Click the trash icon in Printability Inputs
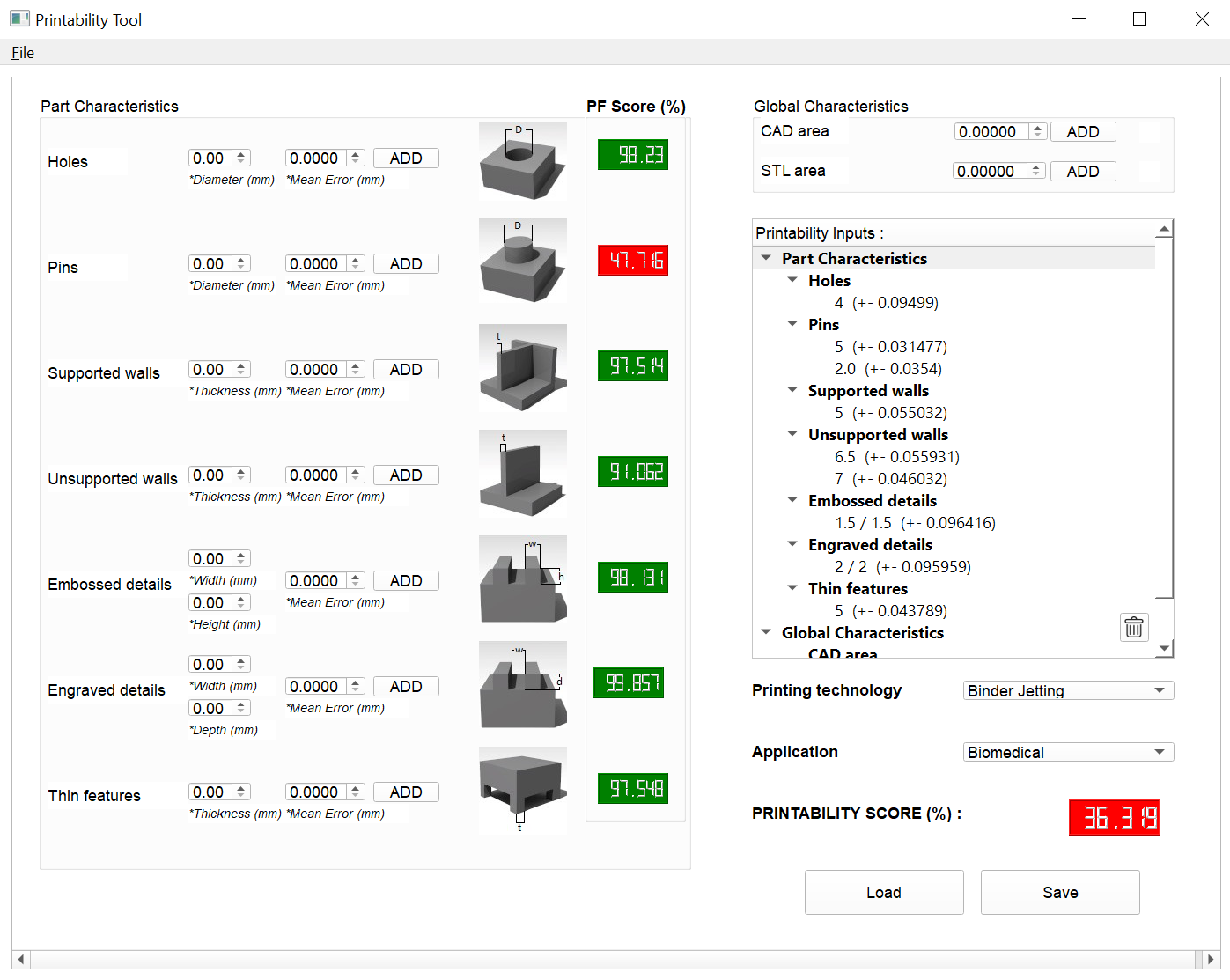Viewport: 1230px width, 980px height. pyautogui.click(x=1134, y=627)
